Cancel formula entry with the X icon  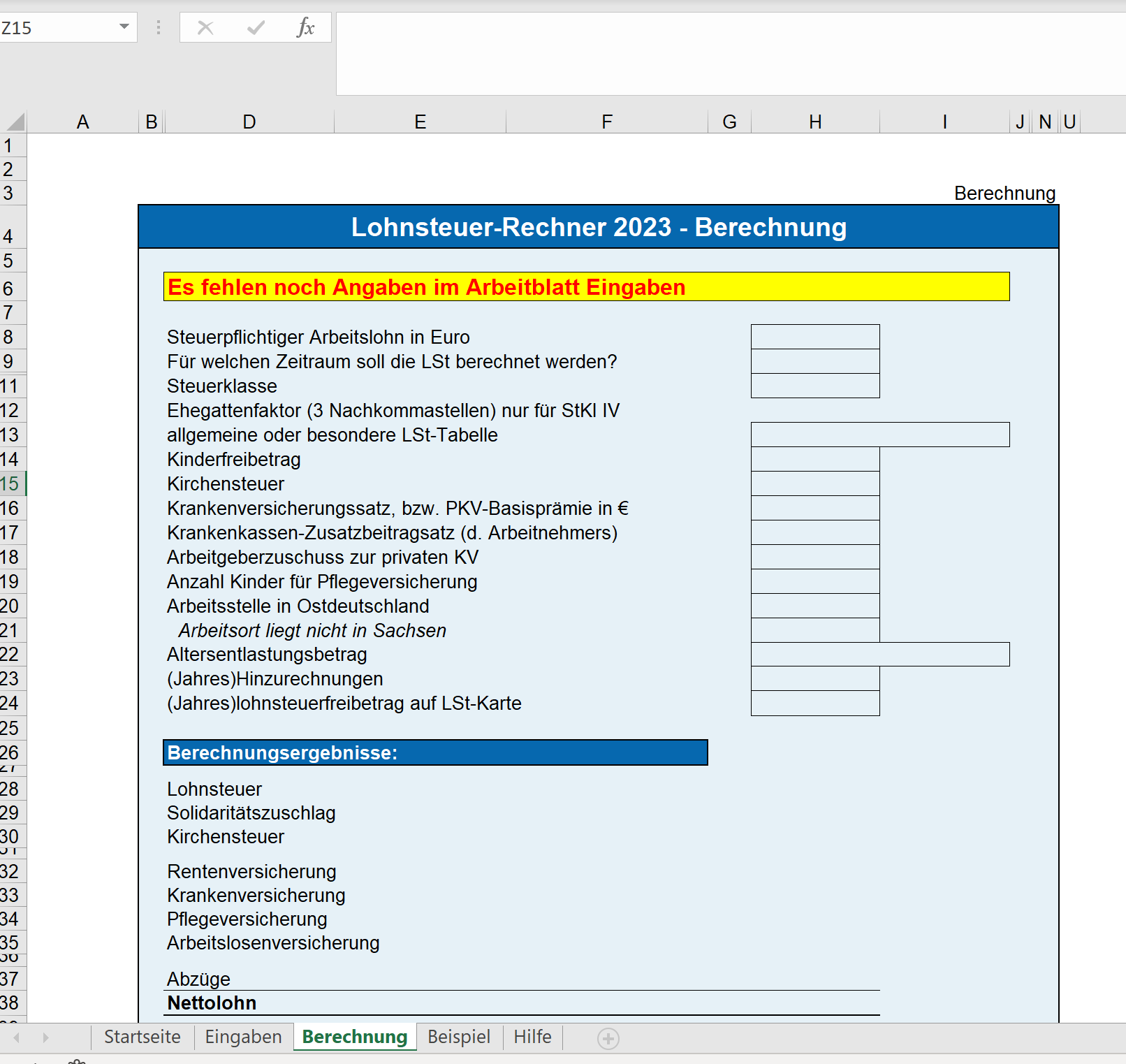coord(205,28)
